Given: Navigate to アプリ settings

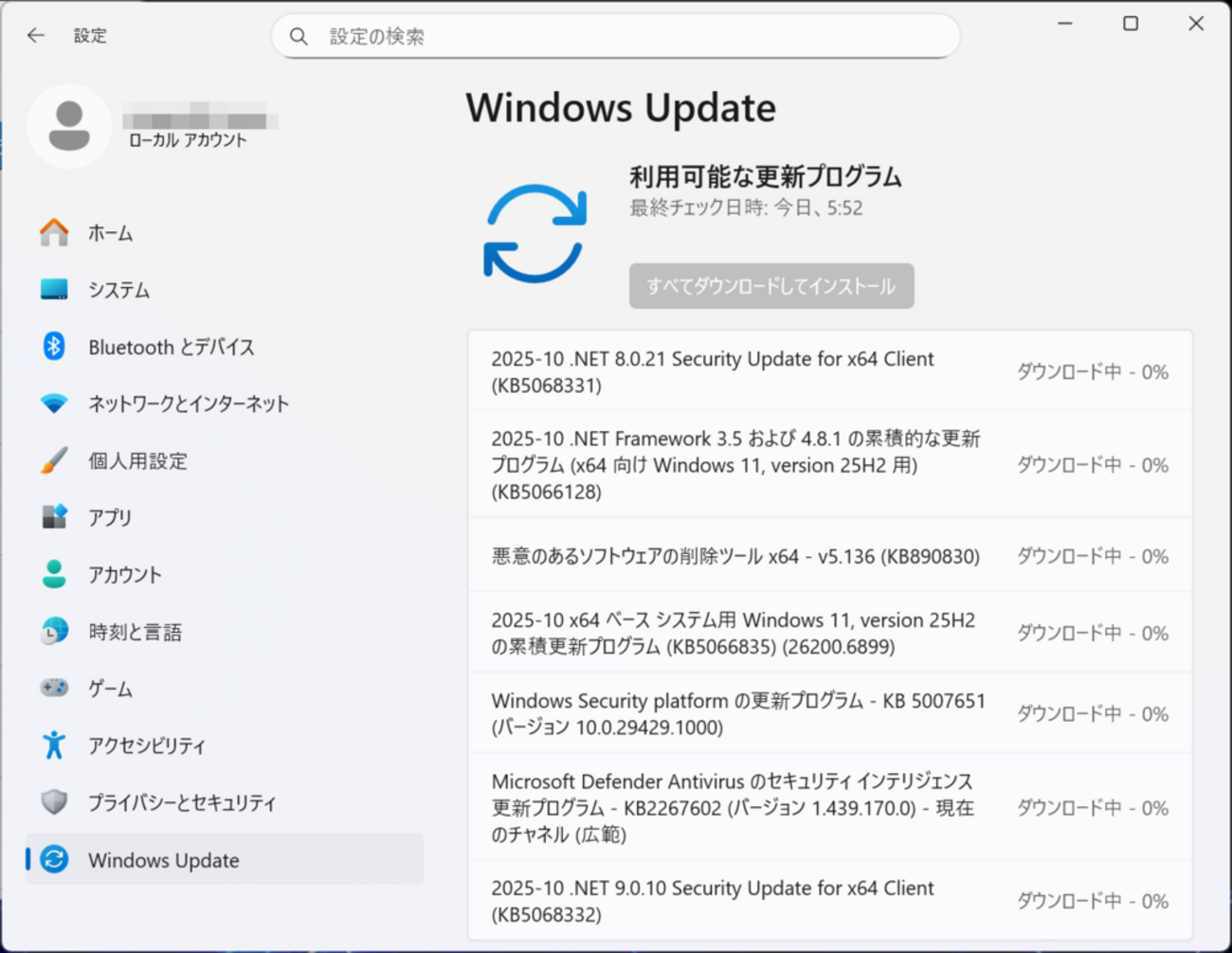Looking at the screenshot, I should [225, 517].
